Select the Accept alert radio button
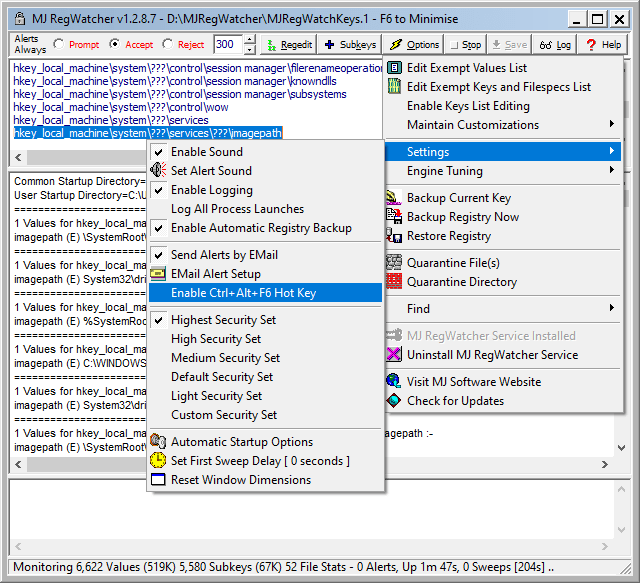The height and width of the screenshot is (583, 640). (115, 44)
